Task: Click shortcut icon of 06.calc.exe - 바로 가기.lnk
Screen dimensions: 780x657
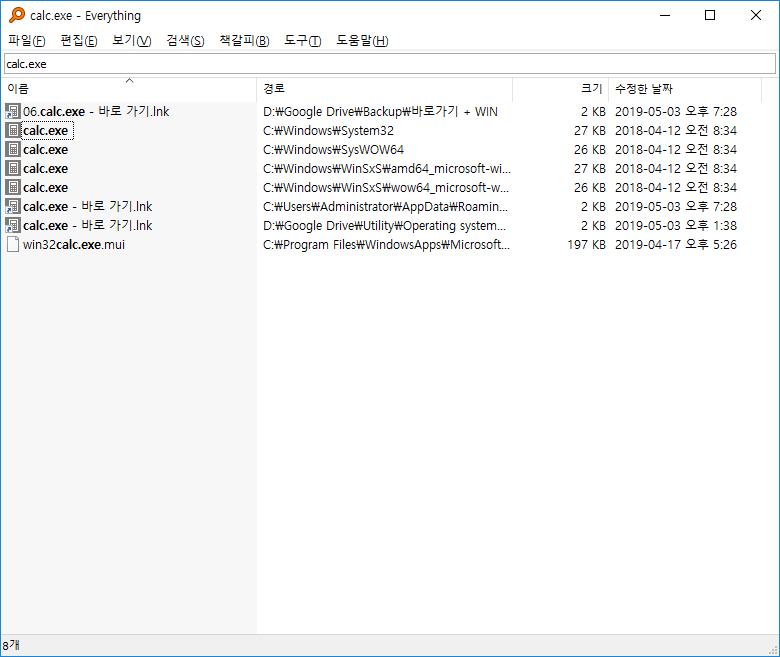Action: pos(13,111)
